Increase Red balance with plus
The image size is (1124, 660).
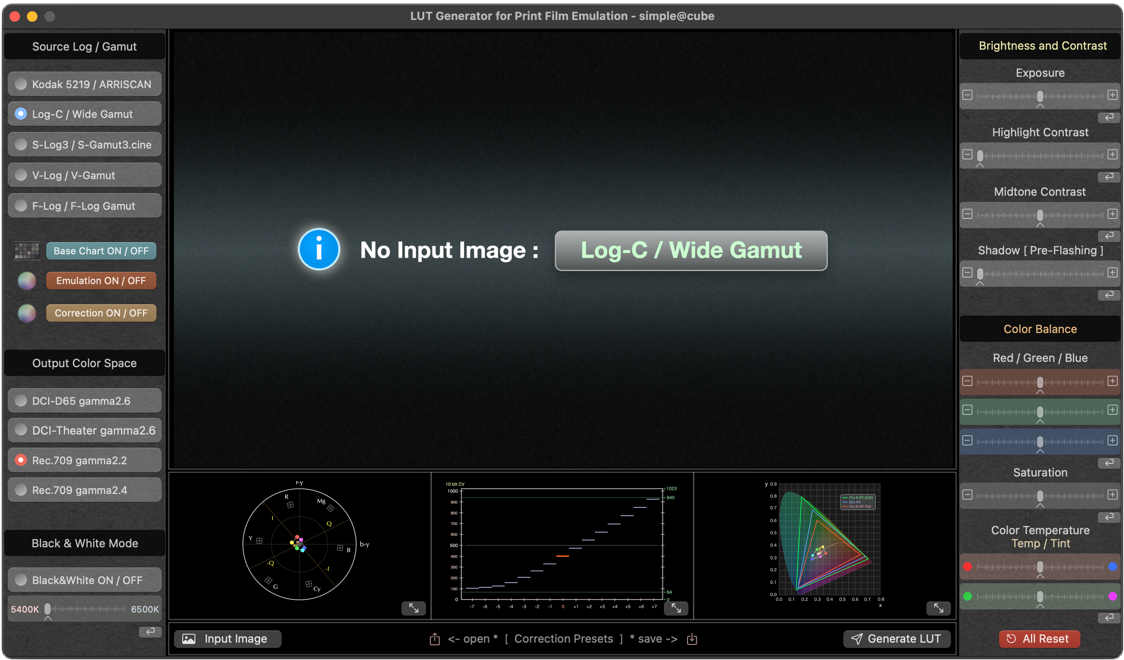(1113, 381)
